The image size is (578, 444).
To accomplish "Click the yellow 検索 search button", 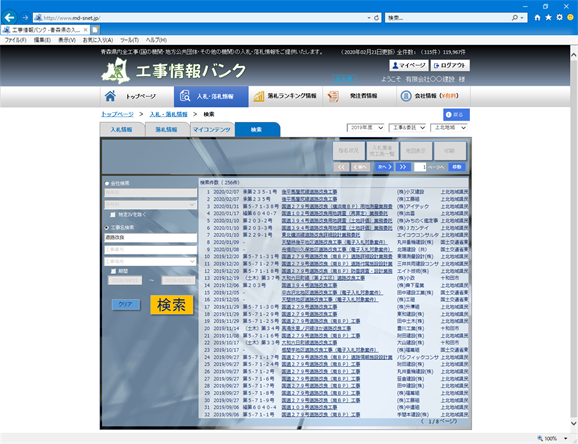I will pos(171,305).
